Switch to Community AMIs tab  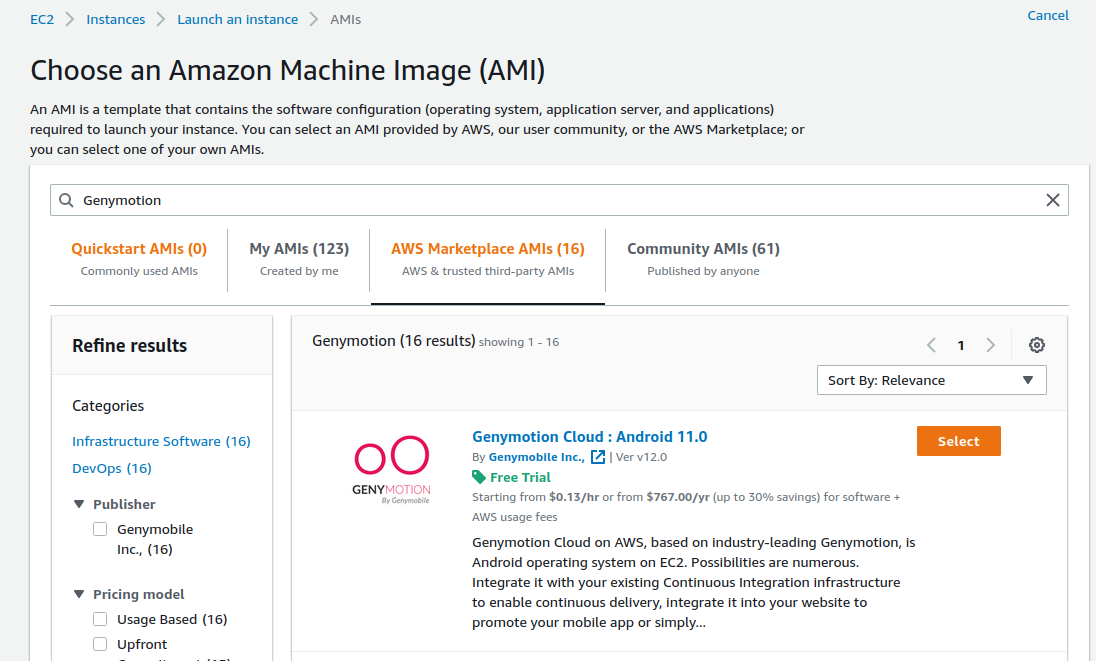coord(703,258)
